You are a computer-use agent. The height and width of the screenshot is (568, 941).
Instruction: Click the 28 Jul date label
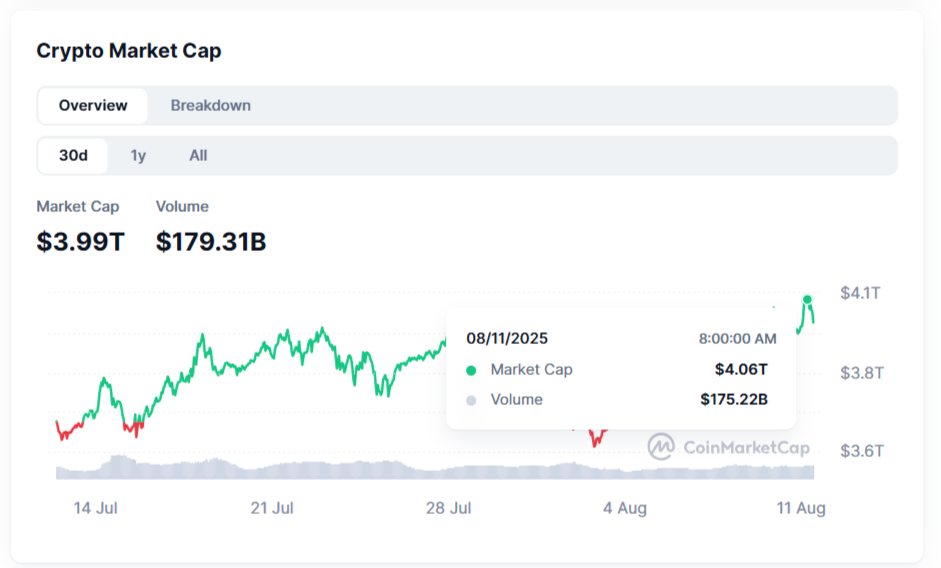pos(448,508)
